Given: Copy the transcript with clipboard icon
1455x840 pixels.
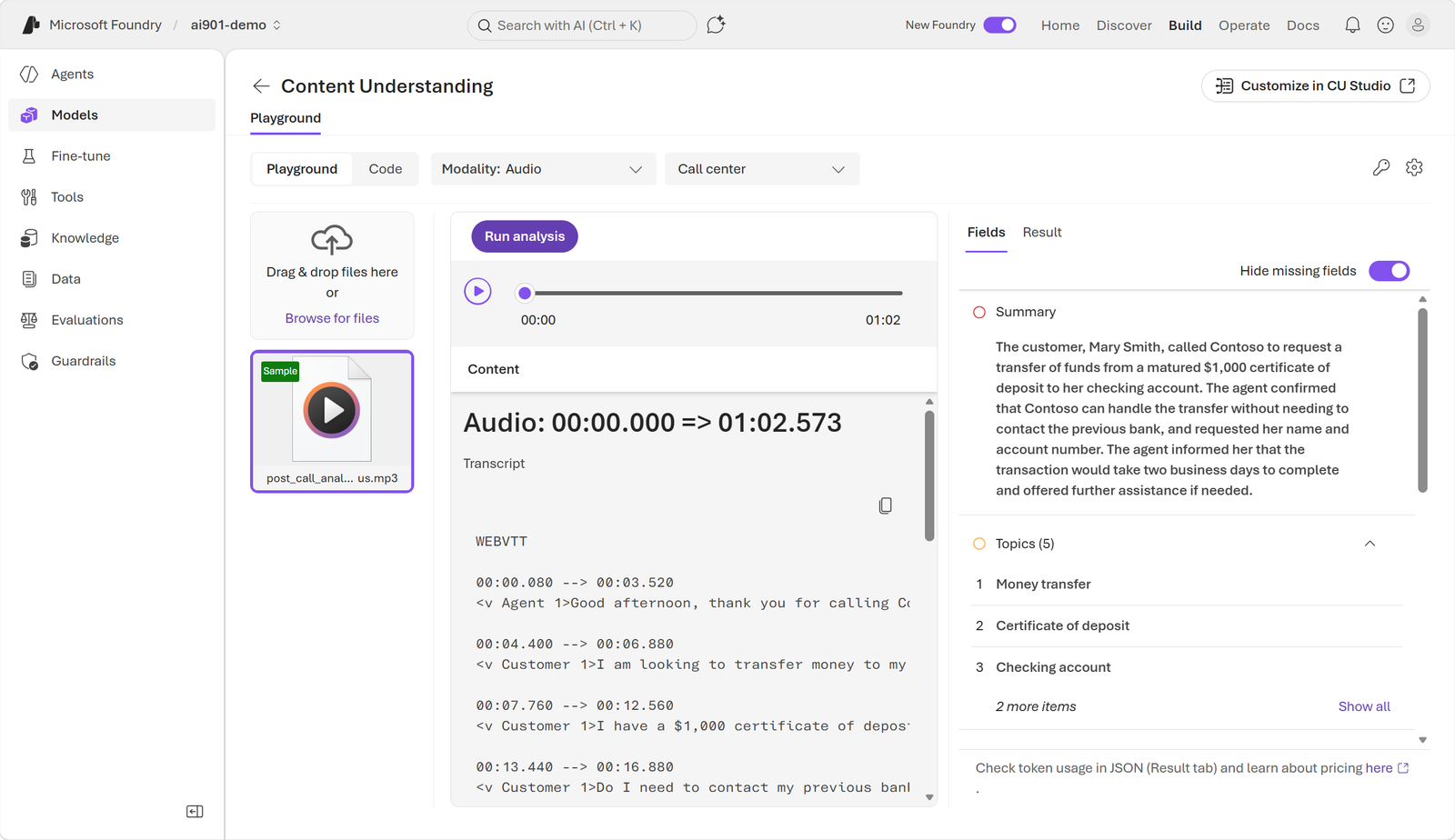Looking at the screenshot, I should [x=885, y=505].
